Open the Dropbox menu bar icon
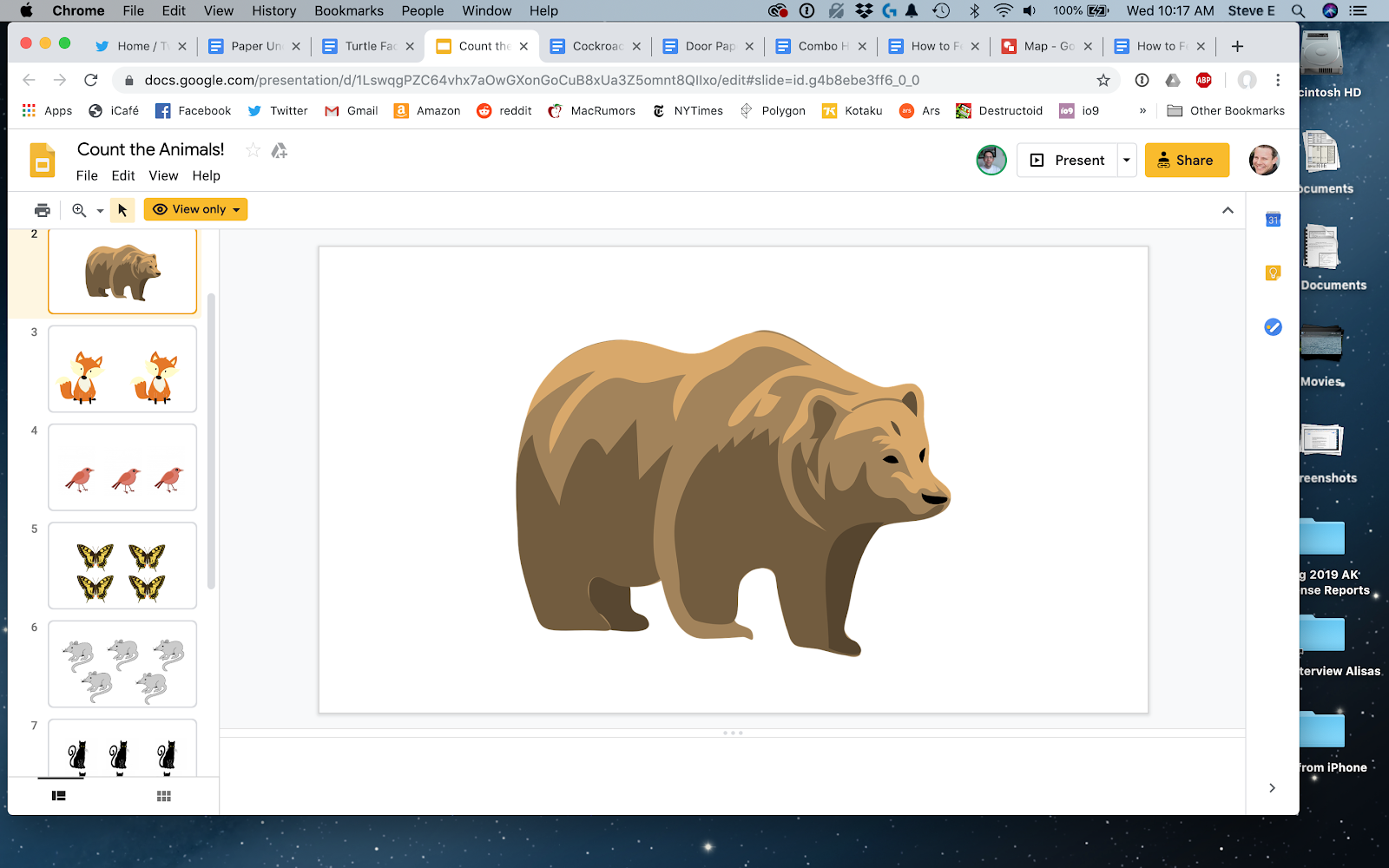This screenshot has height=868, width=1389. (x=864, y=10)
